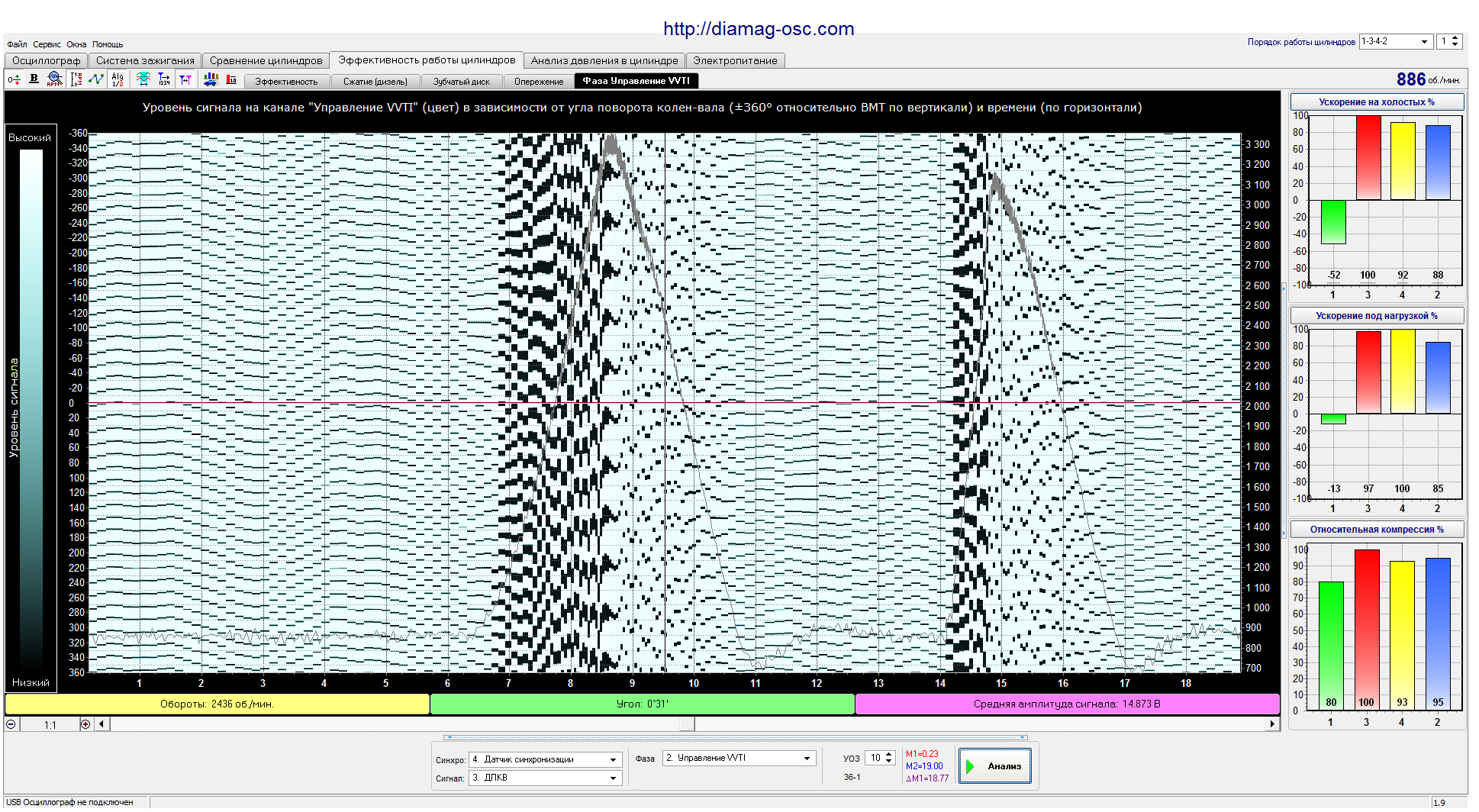Click the Анализ button
Image resolution: width=1479 pixels, height=812 pixels.
994,765
